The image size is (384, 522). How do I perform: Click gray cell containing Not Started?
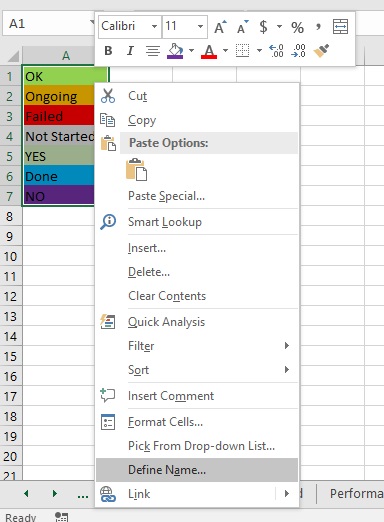click(59, 136)
